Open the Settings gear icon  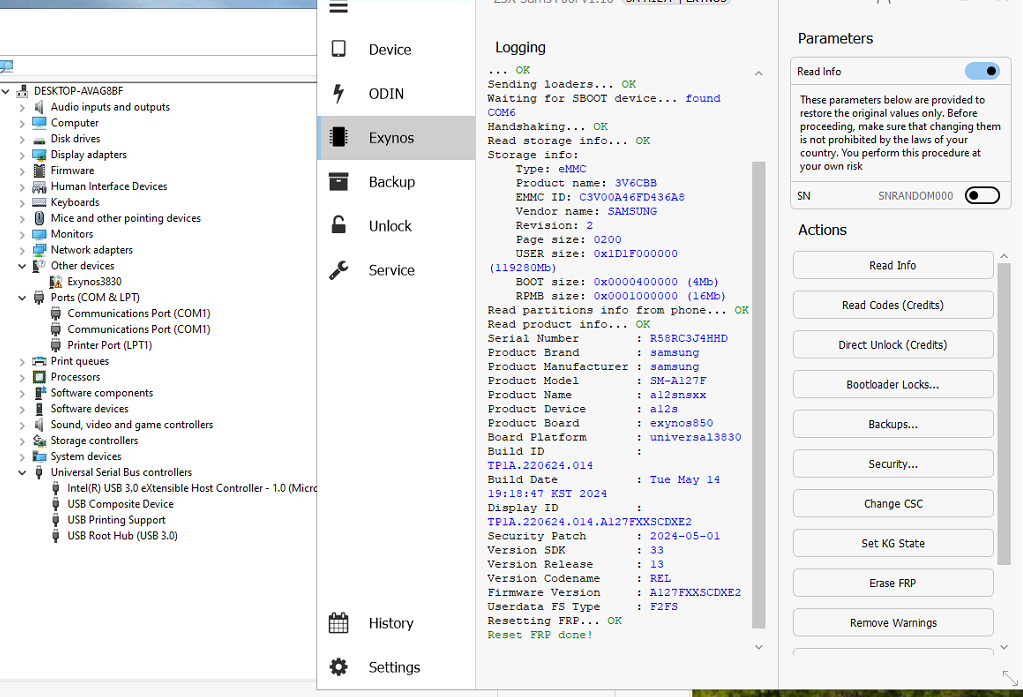(x=339, y=667)
